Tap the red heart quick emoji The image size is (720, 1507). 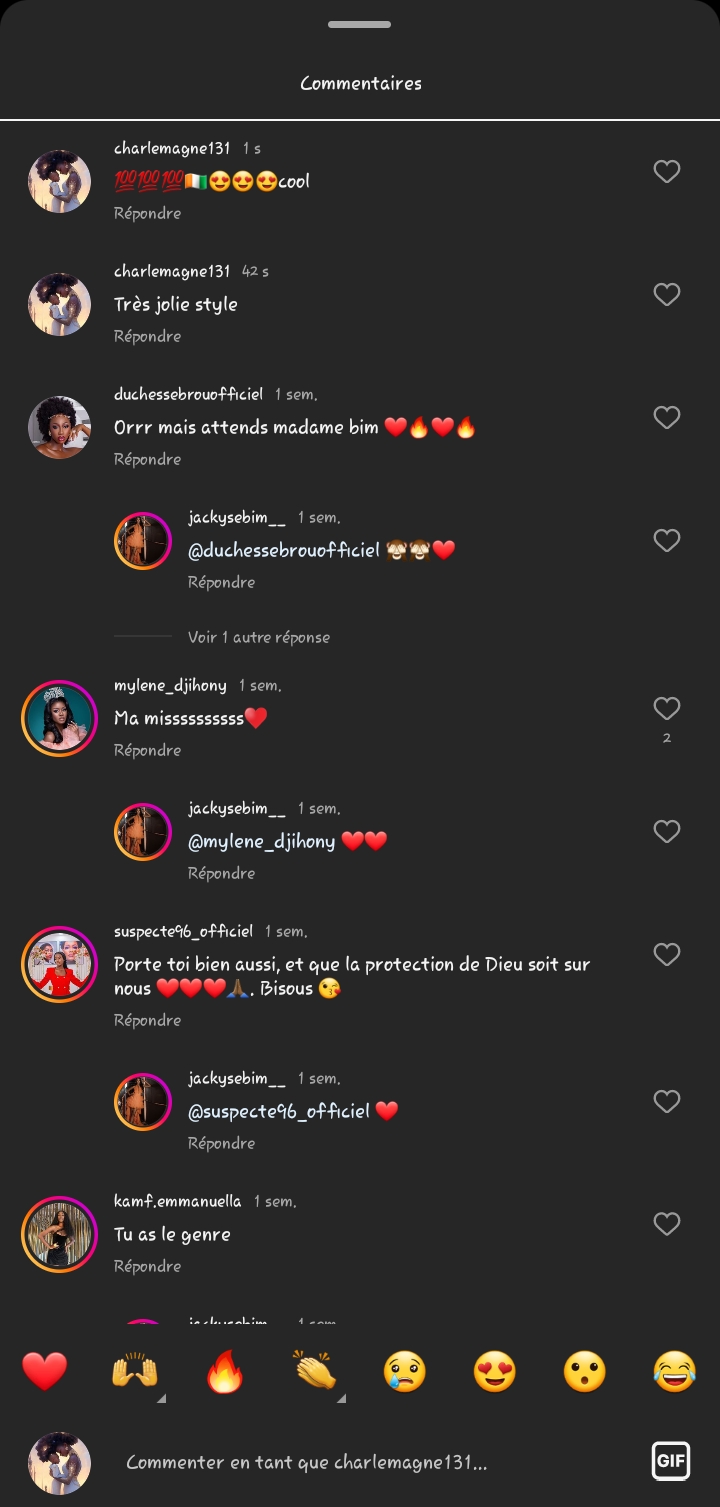click(45, 1371)
